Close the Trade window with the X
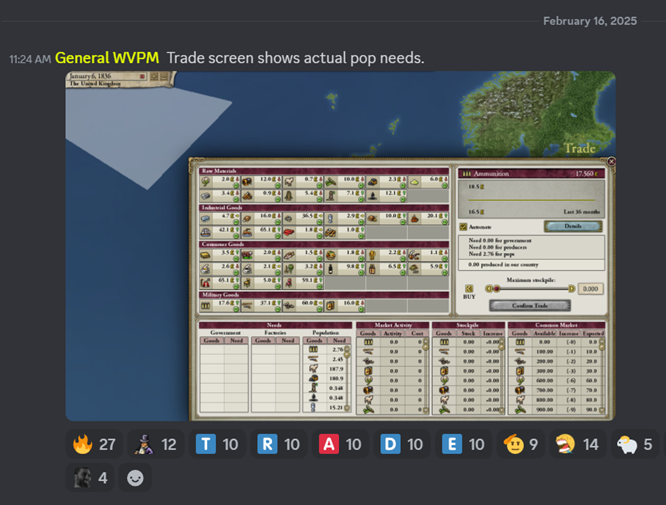The image size is (666, 505). [611, 161]
